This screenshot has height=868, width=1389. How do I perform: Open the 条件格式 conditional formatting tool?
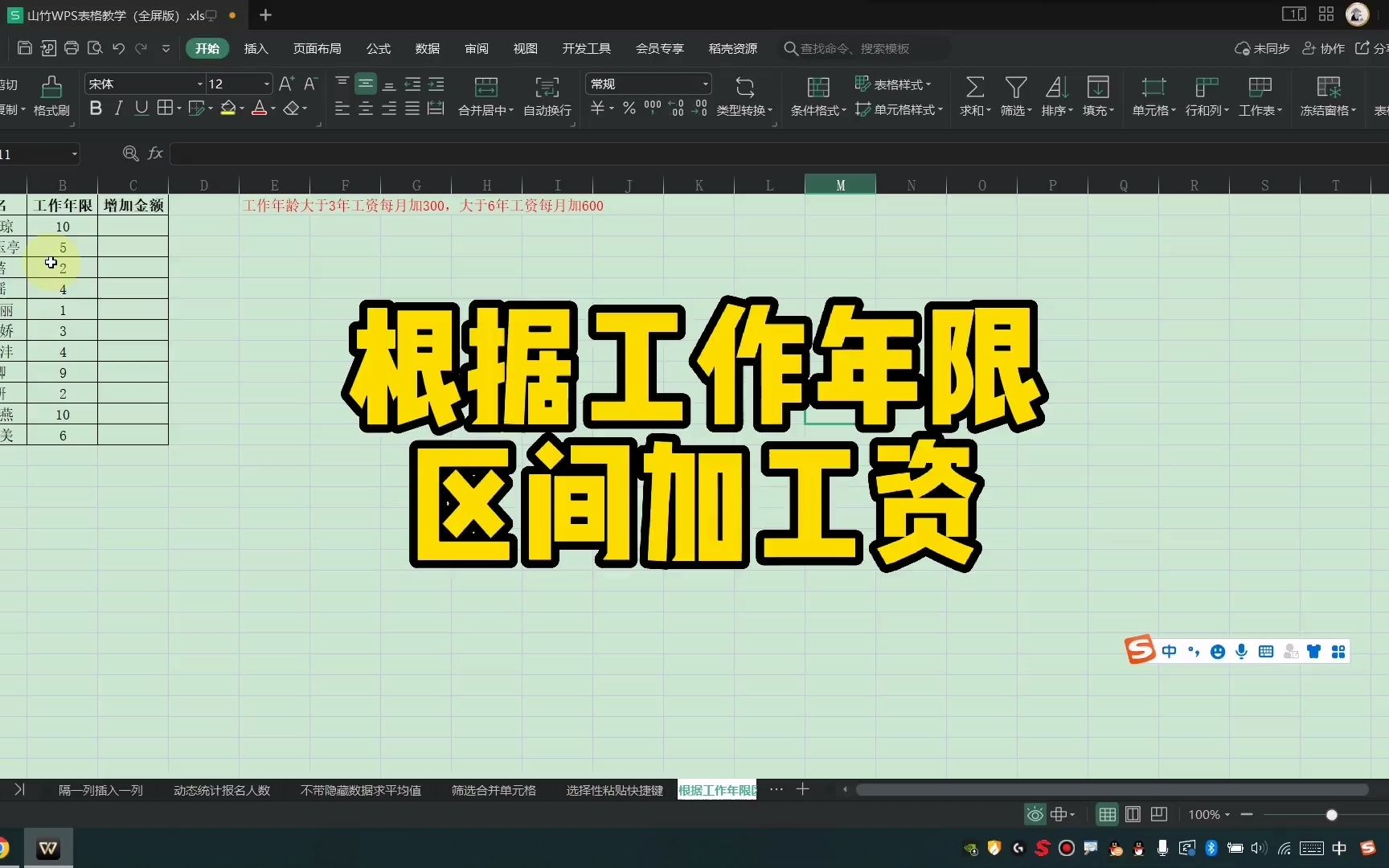817,96
